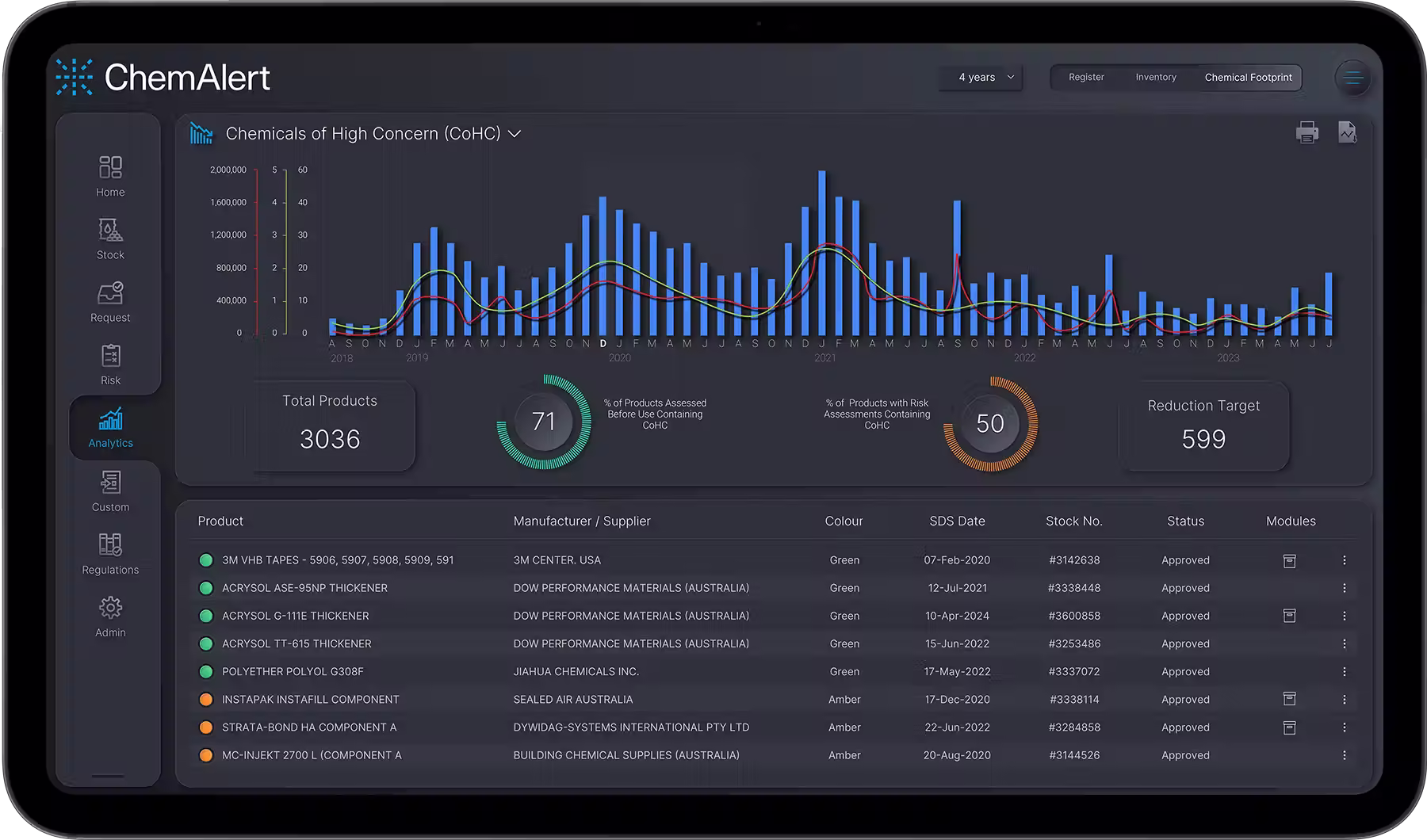This screenshot has width=1427, height=840.
Task: Sort by the Status column header
Action: pos(1185,521)
